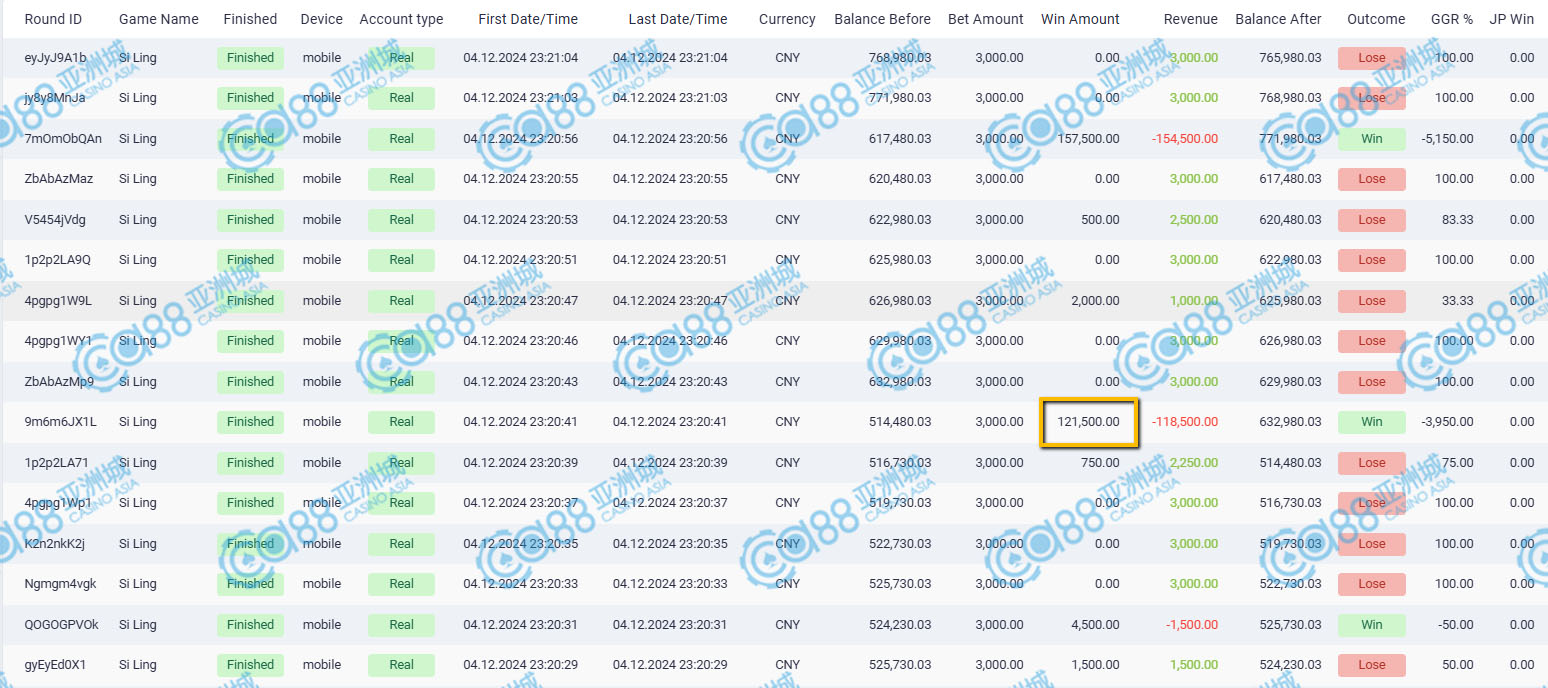Select round ID ZbAbAzMaz

[58, 179]
